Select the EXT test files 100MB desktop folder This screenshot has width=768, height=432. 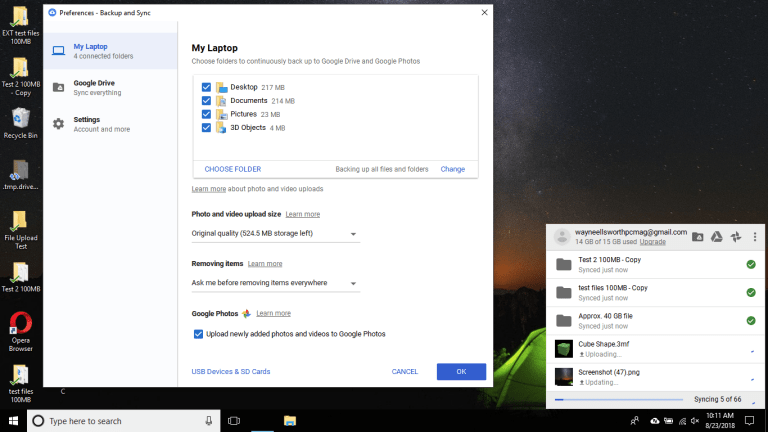point(21,25)
